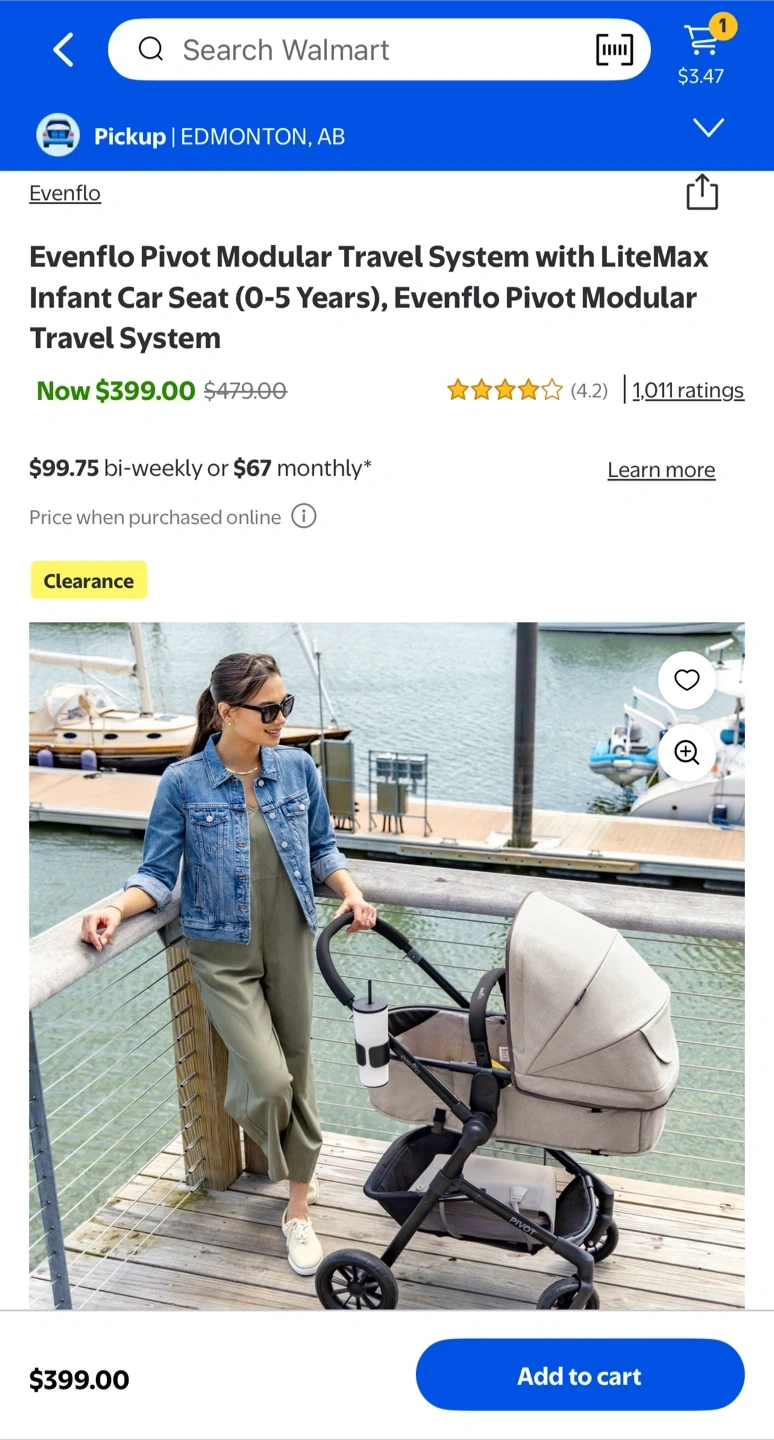Screen dimensions: 774x1440
Task: Click the Add to cart button
Action: pos(580,1375)
